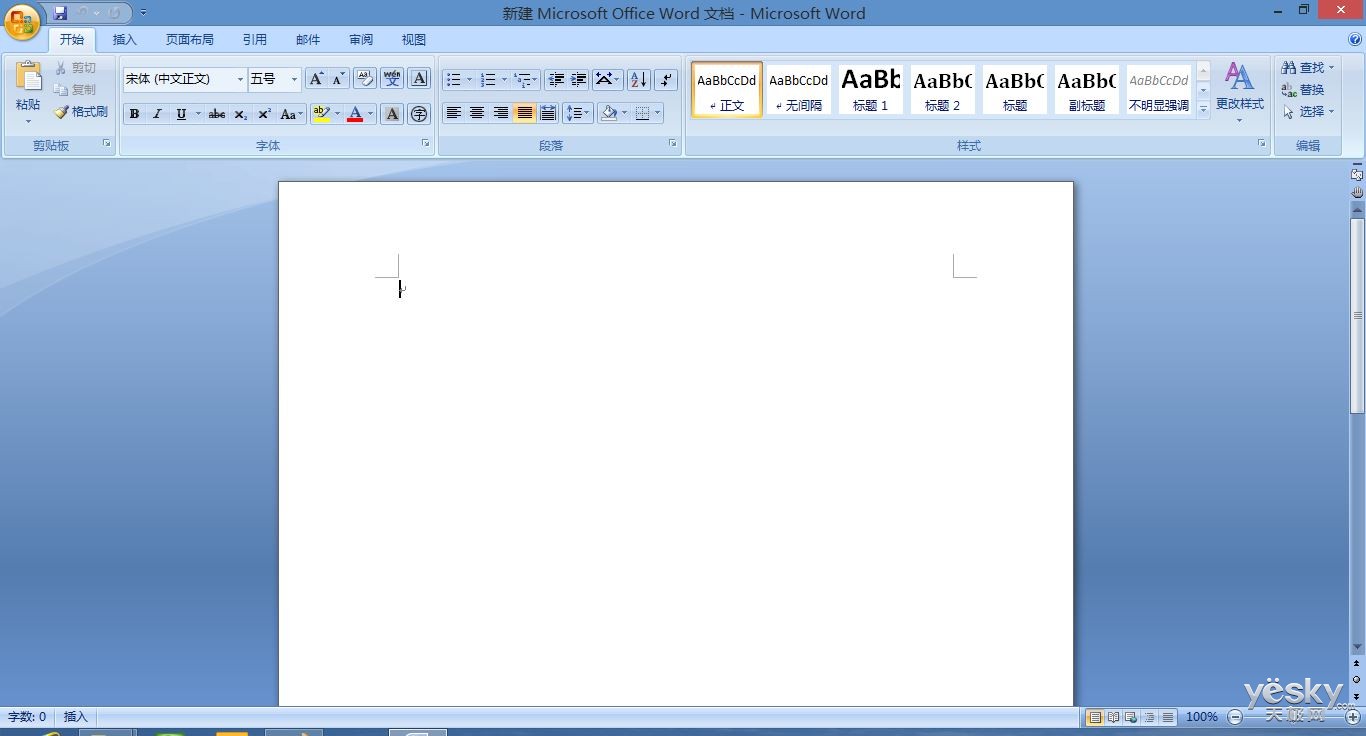Open borders dropdown
This screenshot has height=736, width=1366.
(657, 113)
